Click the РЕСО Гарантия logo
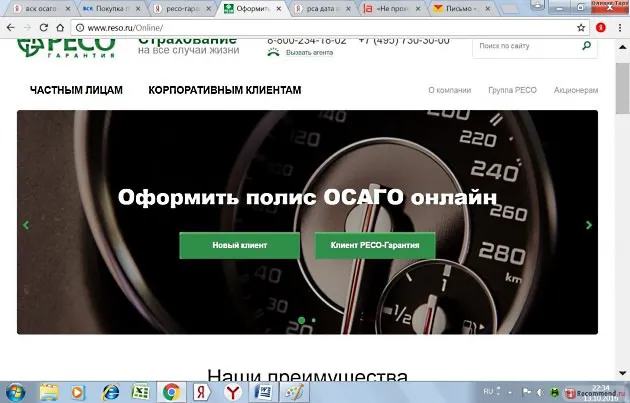The width and height of the screenshot is (630, 403). click(x=66, y=48)
